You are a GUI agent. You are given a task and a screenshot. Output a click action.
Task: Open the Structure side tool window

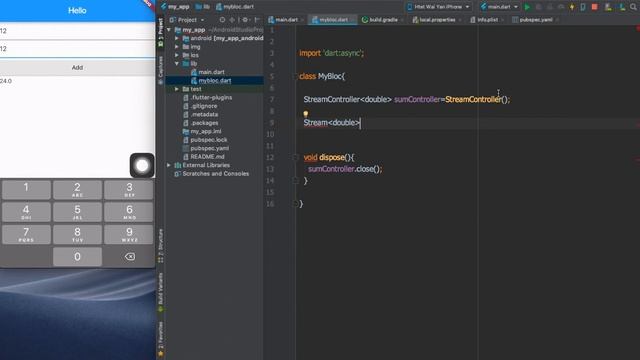point(160,246)
